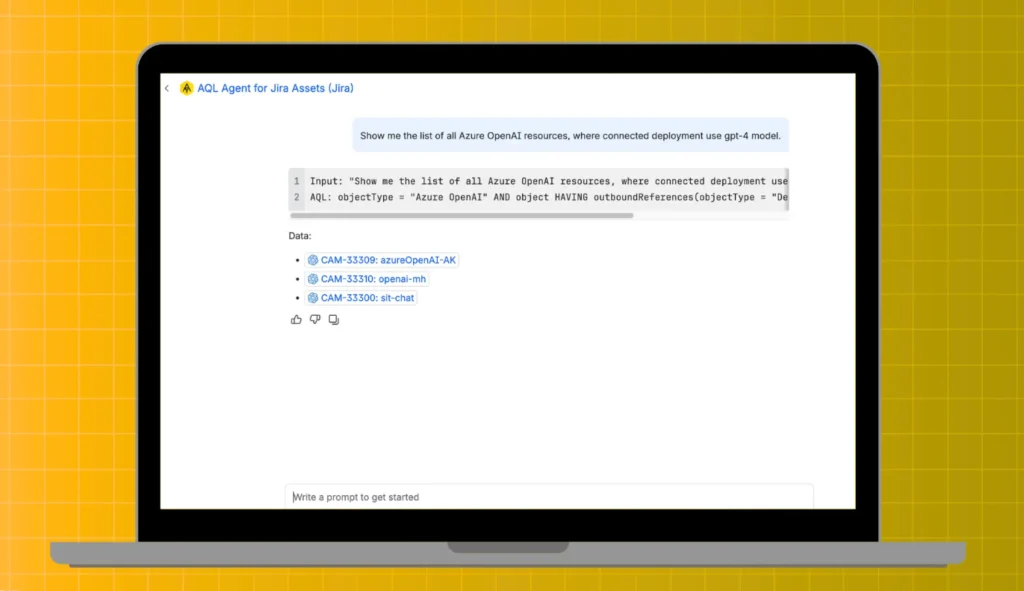Click line number 1 in the code block
Image resolution: width=1024 pixels, height=591 pixels.
point(296,182)
